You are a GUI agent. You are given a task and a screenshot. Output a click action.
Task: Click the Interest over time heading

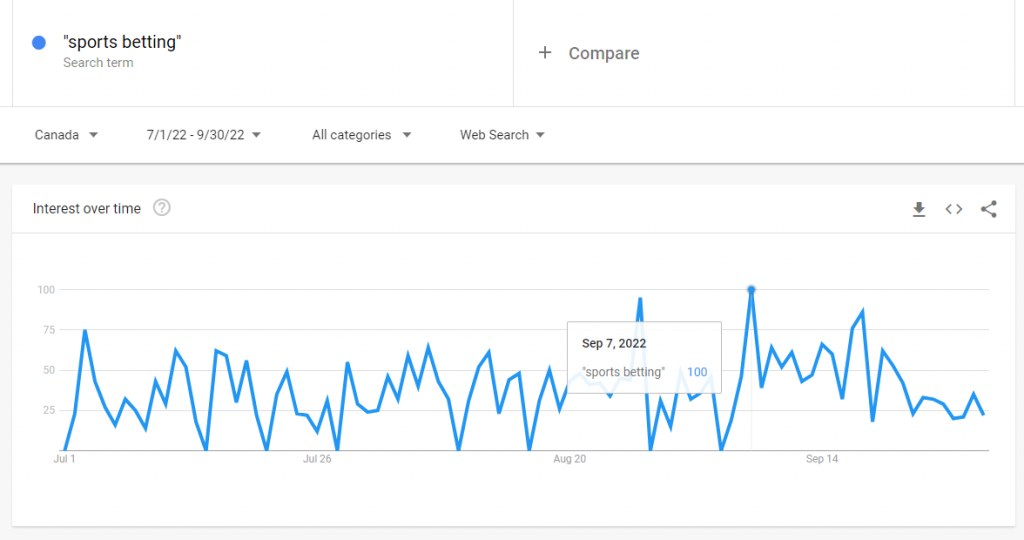tap(87, 208)
